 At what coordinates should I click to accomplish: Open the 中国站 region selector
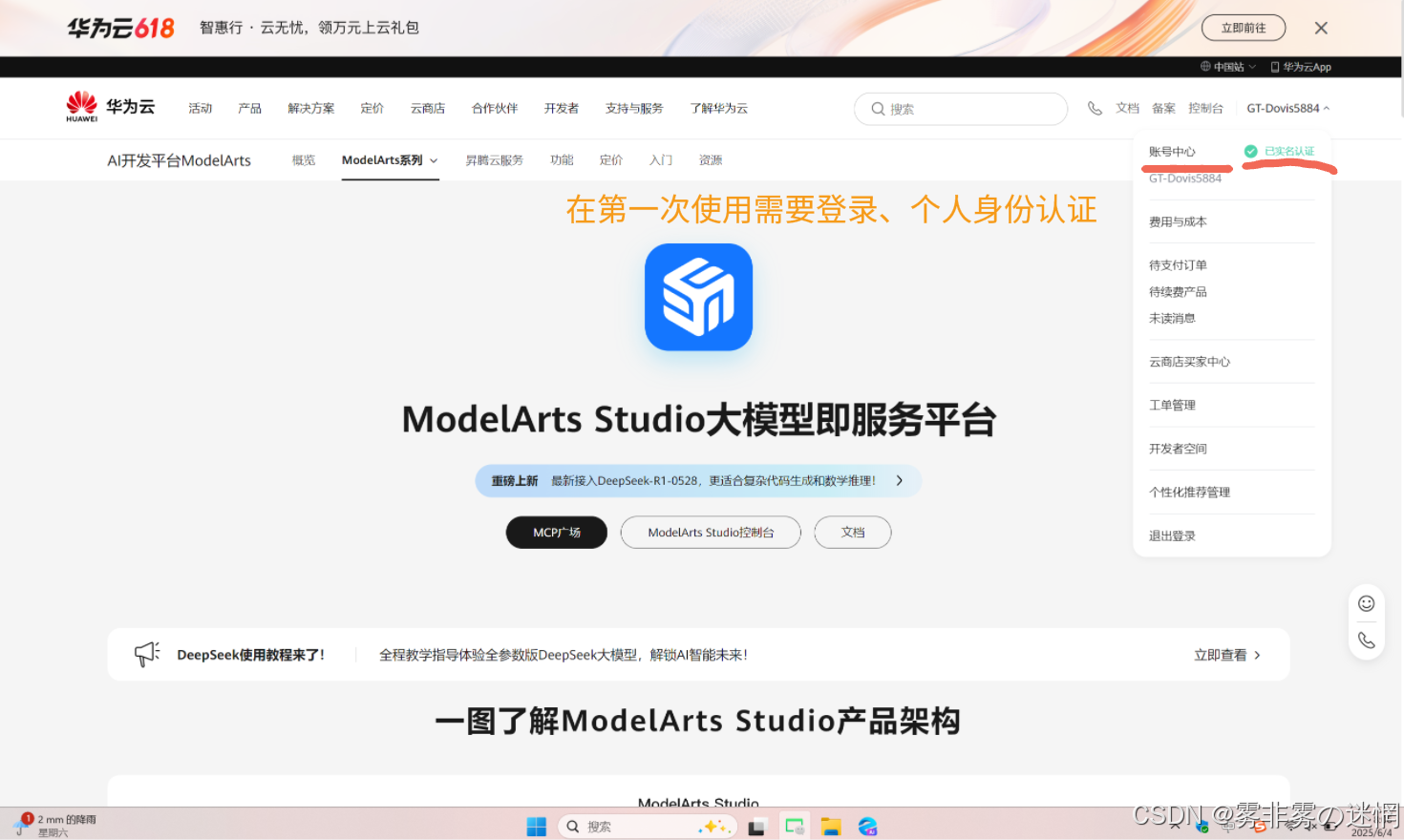tap(1228, 67)
